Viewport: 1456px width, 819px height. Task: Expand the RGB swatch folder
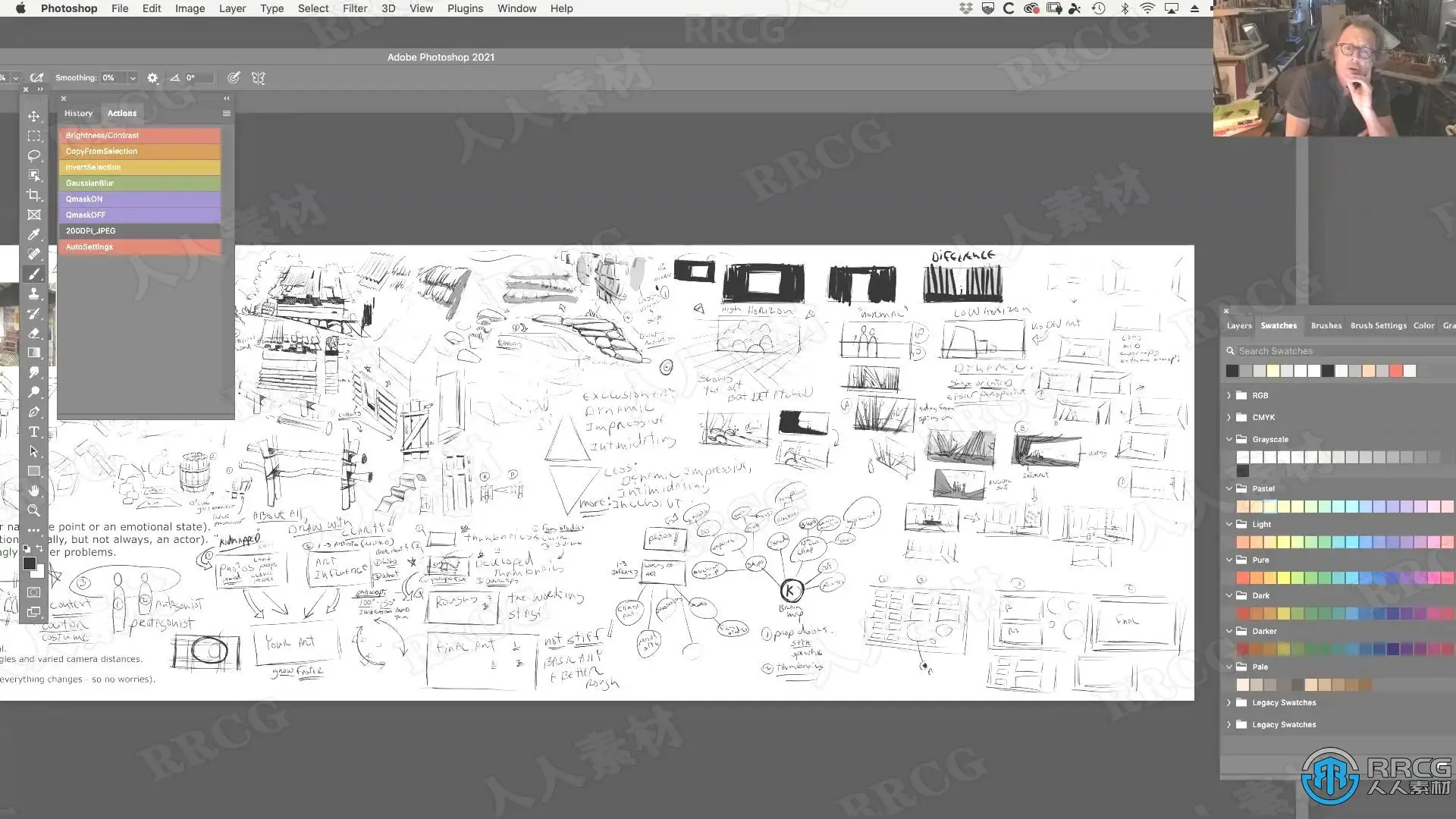tap(1228, 395)
